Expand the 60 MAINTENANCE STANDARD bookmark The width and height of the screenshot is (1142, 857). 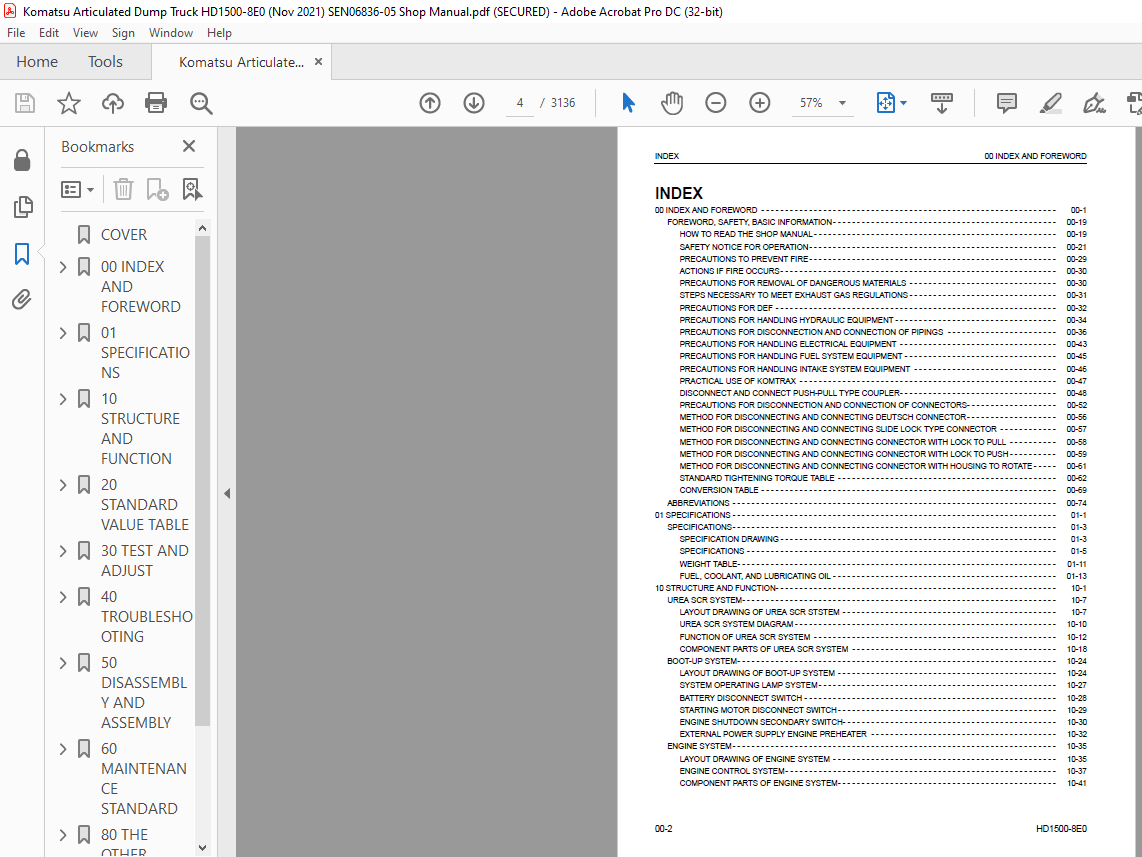click(63, 750)
